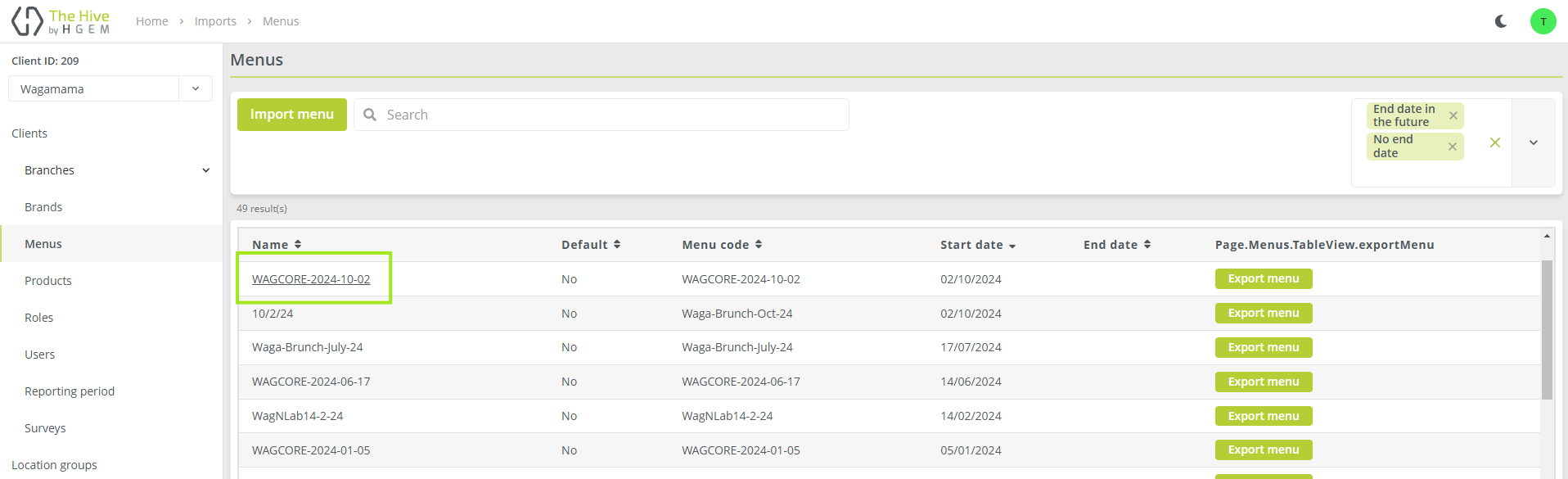Clear all filters with green X
This screenshot has width=1568, height=479.
coord(1495,142)
